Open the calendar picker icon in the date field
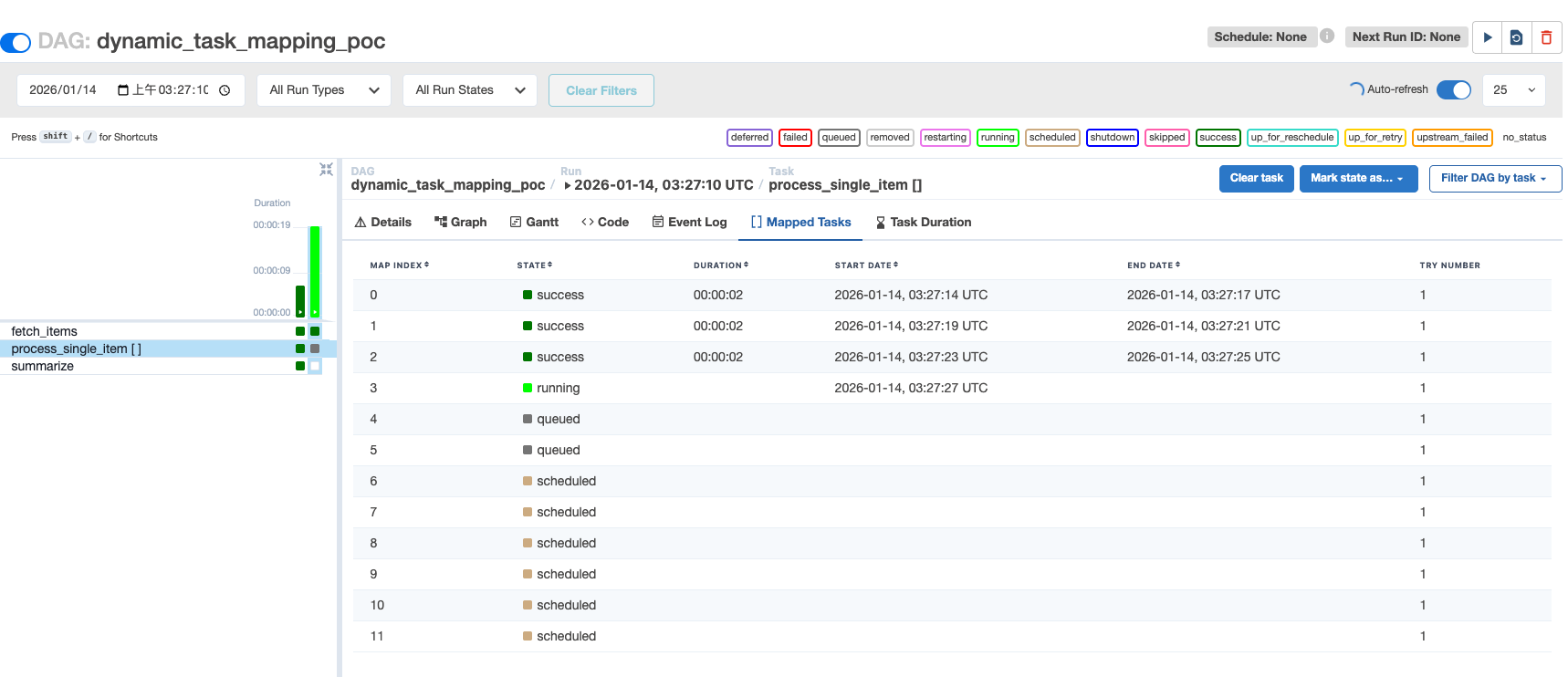Screen dimensions: 1568x677 123,90
